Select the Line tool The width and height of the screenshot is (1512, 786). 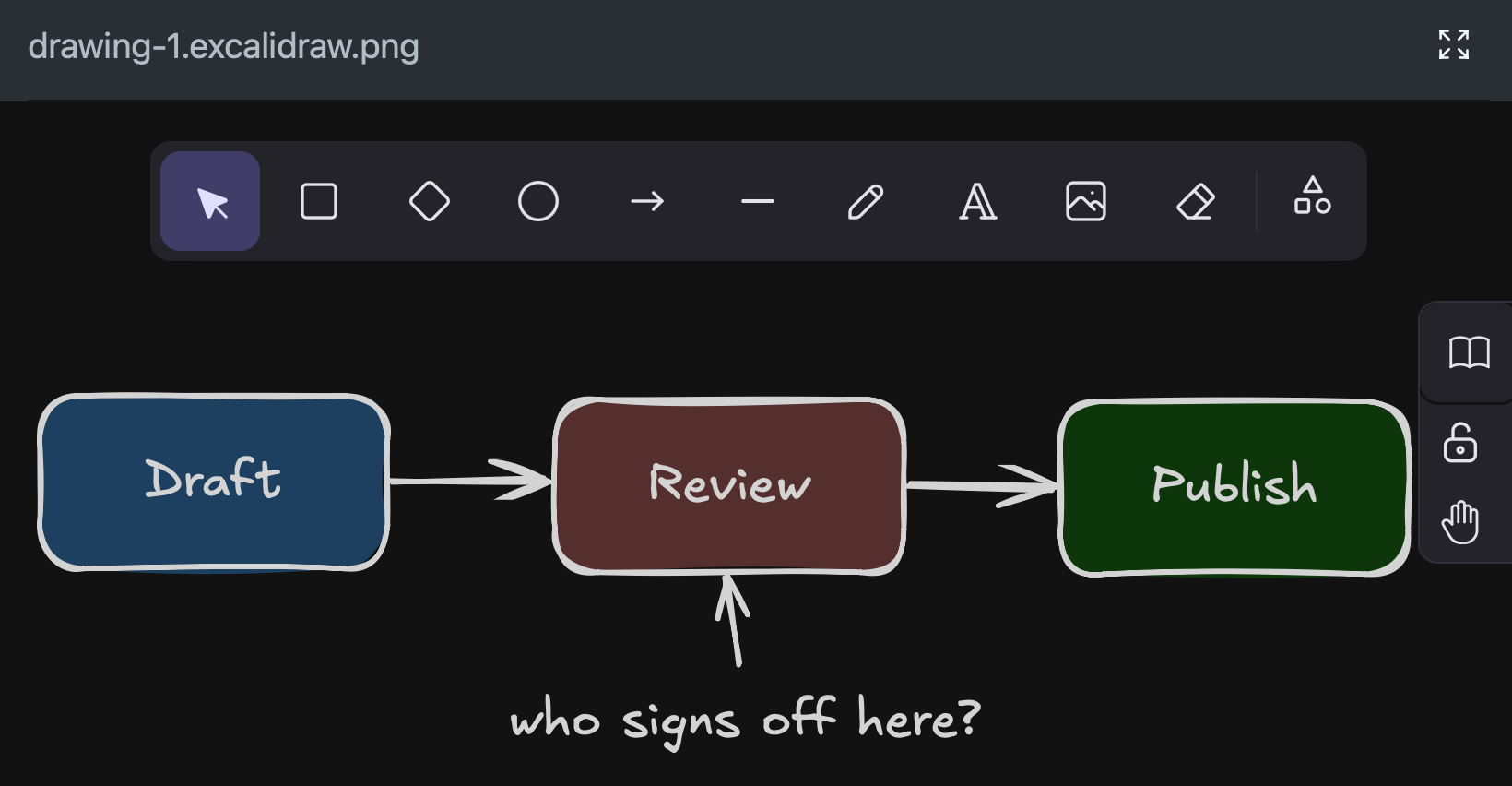(757, 201)
